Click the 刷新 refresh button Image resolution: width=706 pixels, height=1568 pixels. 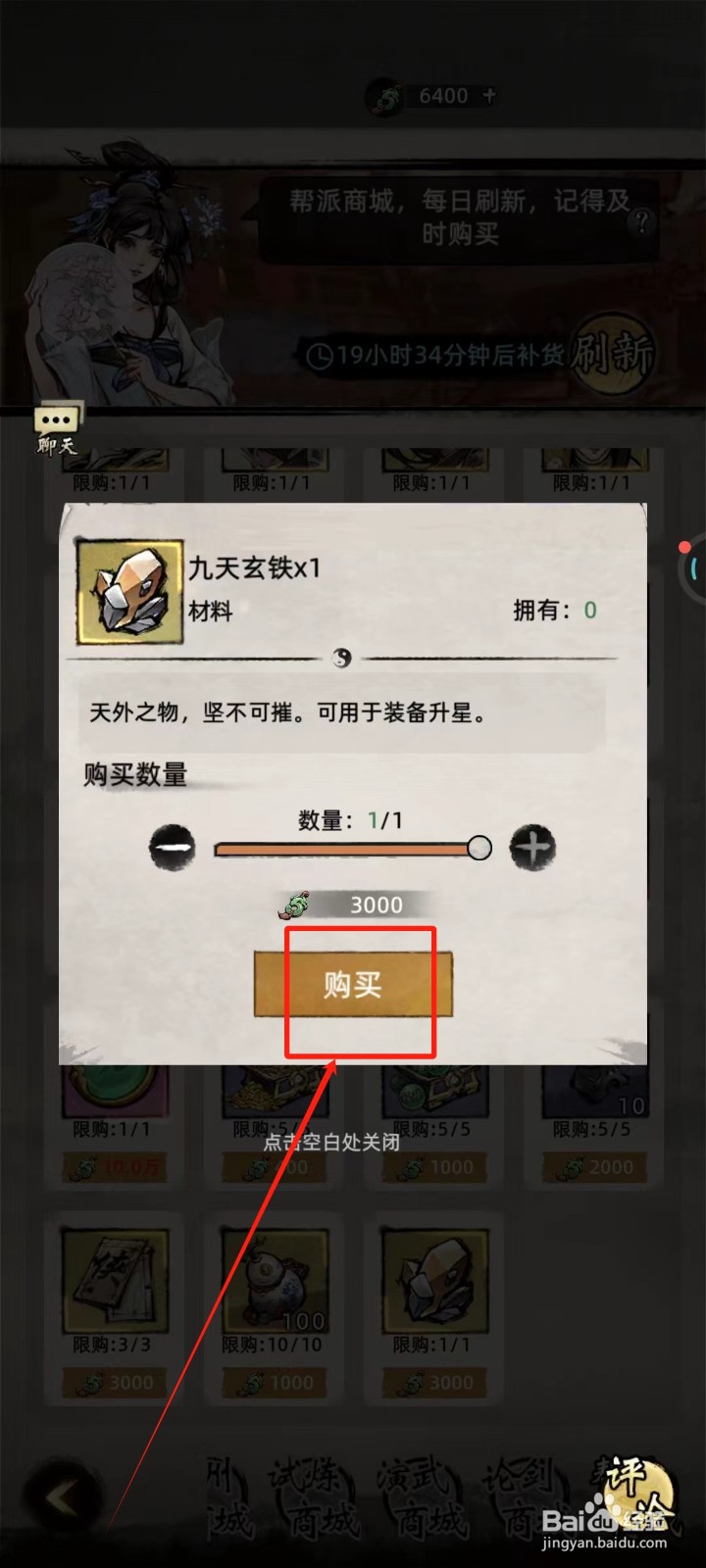tap(612, 353)
